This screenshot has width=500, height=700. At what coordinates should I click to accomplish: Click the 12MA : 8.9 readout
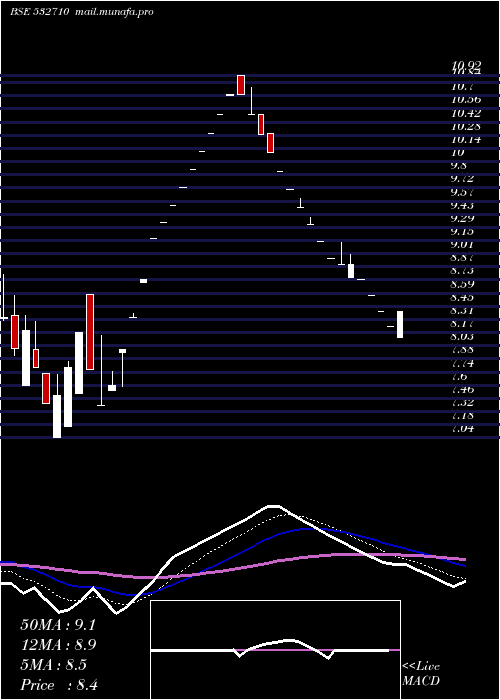(x=58, y=645)
